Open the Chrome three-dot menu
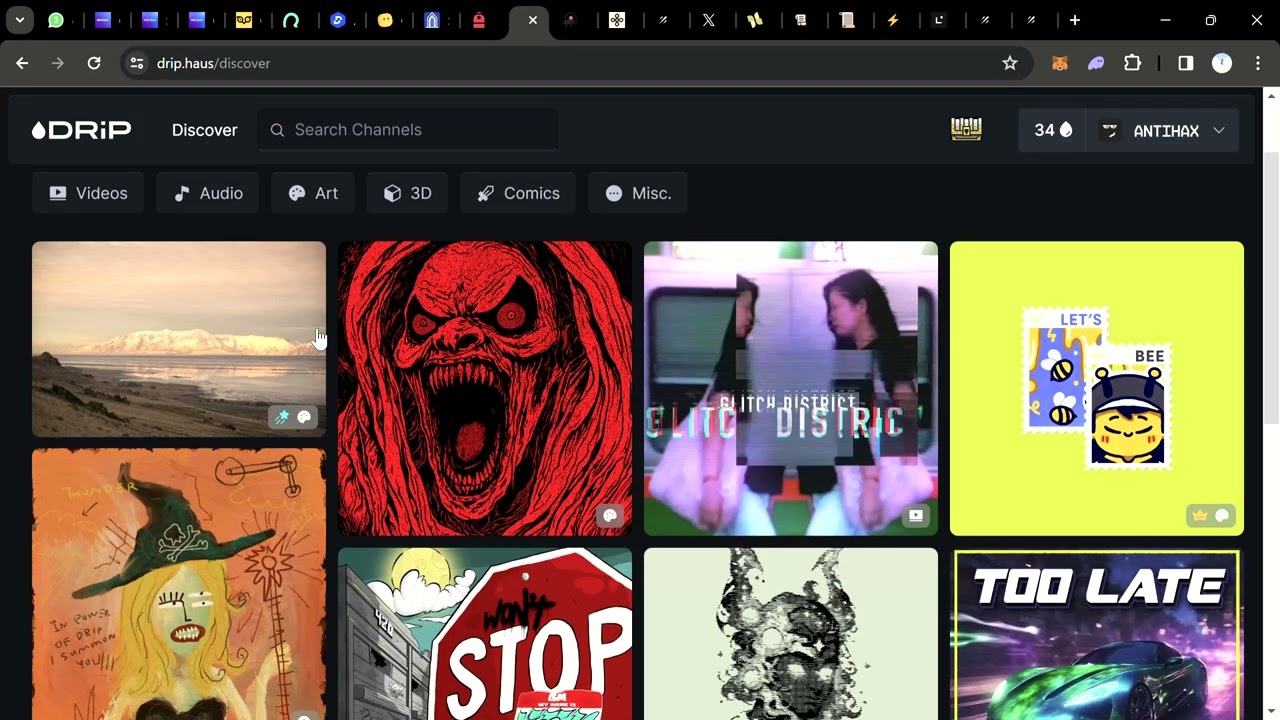The image size is (1280, 720). tap(1258, 63)
